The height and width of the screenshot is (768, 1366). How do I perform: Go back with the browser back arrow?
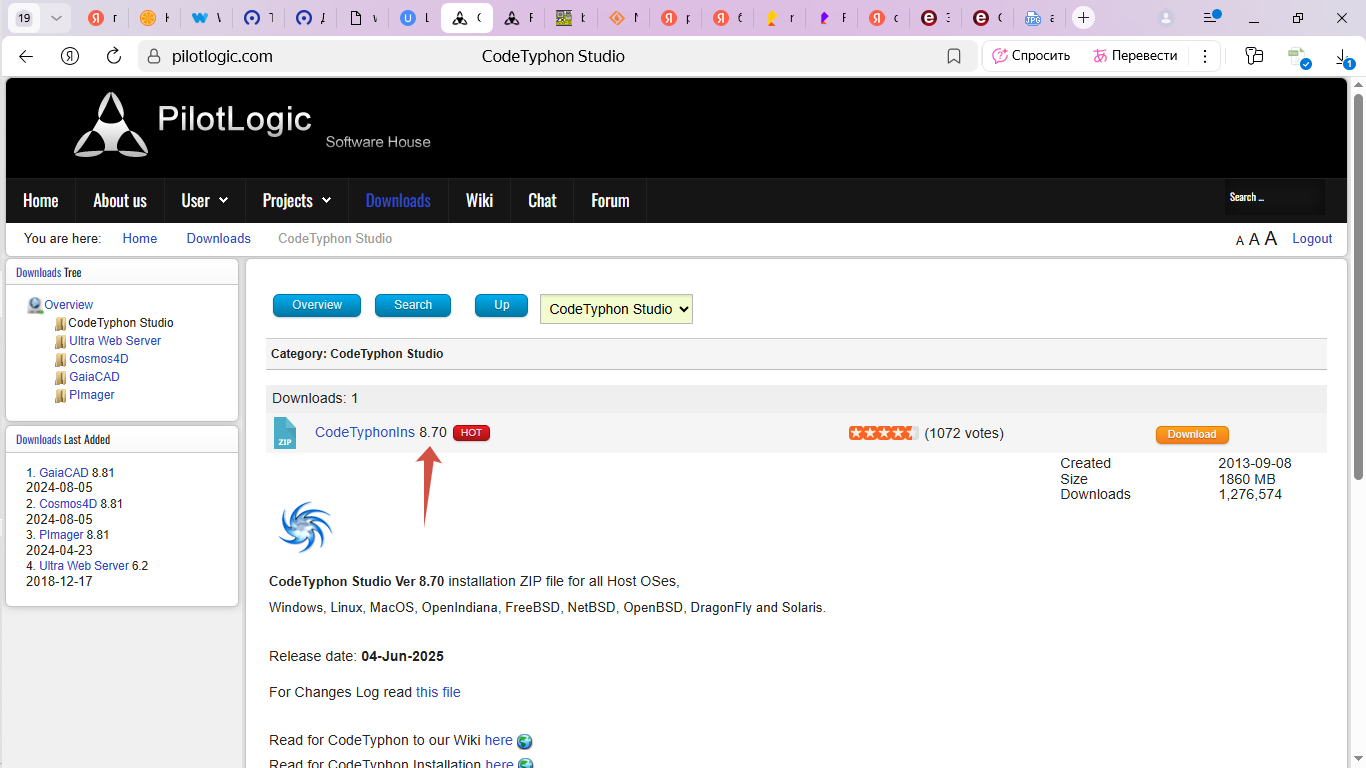click(26, 56)
